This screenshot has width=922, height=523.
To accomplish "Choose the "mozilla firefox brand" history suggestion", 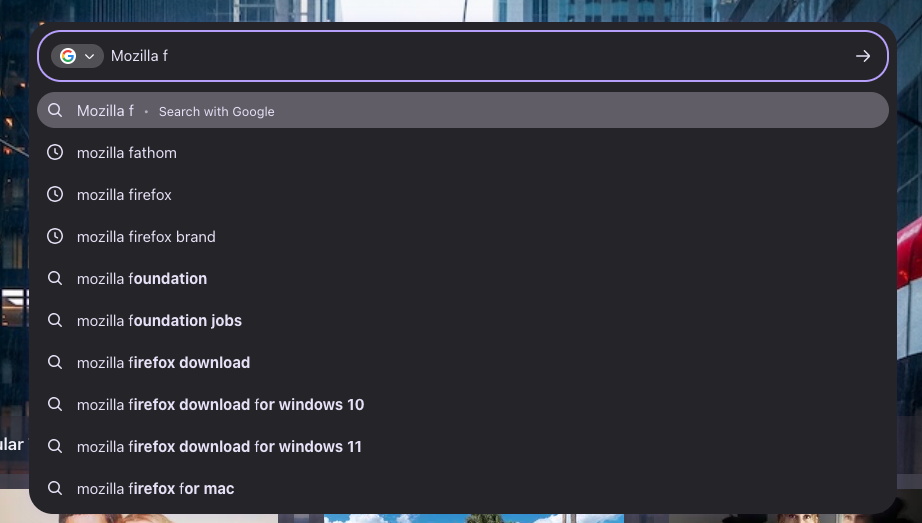I will [463, 236].
